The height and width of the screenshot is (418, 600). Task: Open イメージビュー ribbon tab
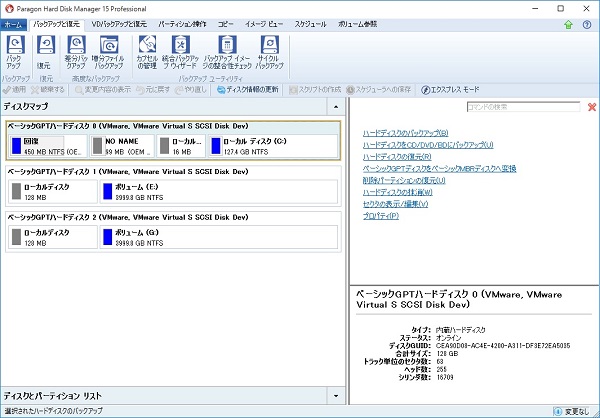pyautogui.click(x=264, y=24)
